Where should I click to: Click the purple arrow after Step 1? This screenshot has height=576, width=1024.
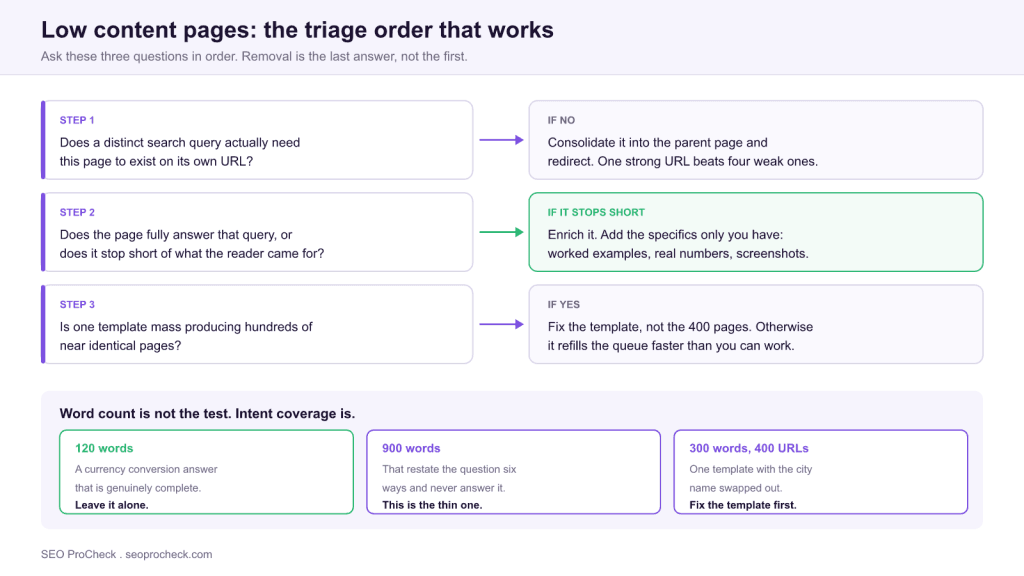coord(501,140)
